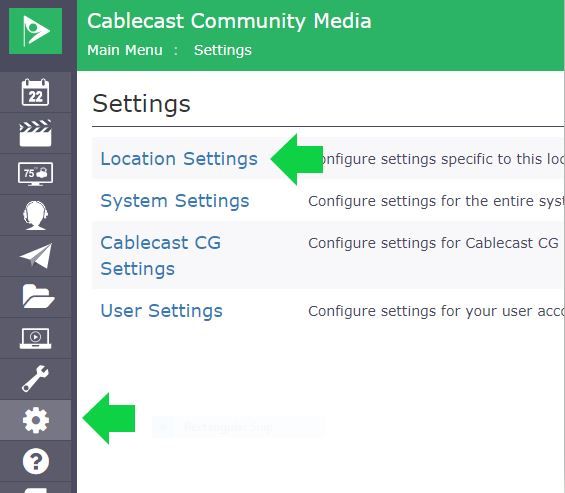Image resolution: width=565 pixels, height=493 pixels.
Task: Open the folder files icon
Action: tap(38, 296)
